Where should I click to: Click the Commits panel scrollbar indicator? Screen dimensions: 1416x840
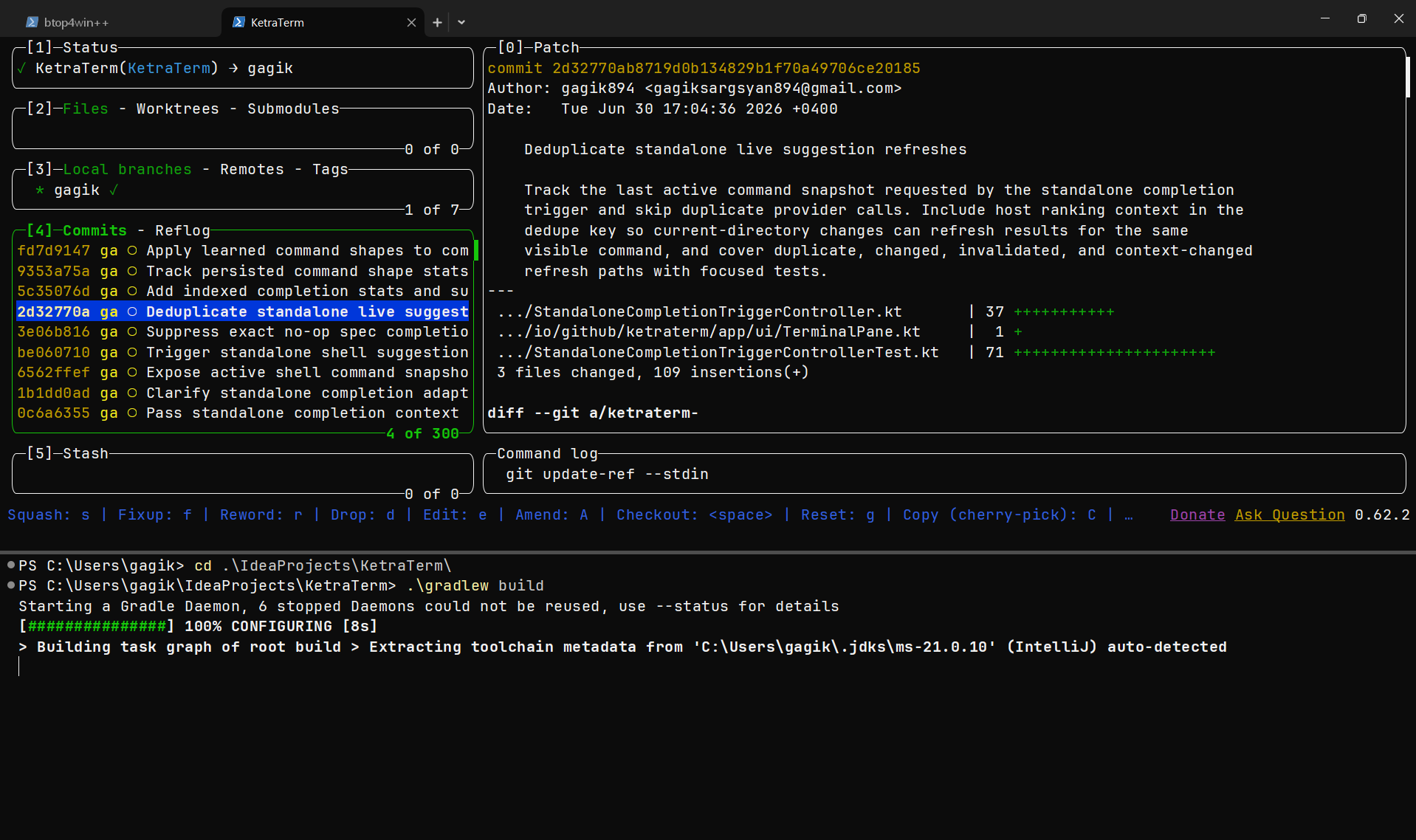(x=476, y=251)
